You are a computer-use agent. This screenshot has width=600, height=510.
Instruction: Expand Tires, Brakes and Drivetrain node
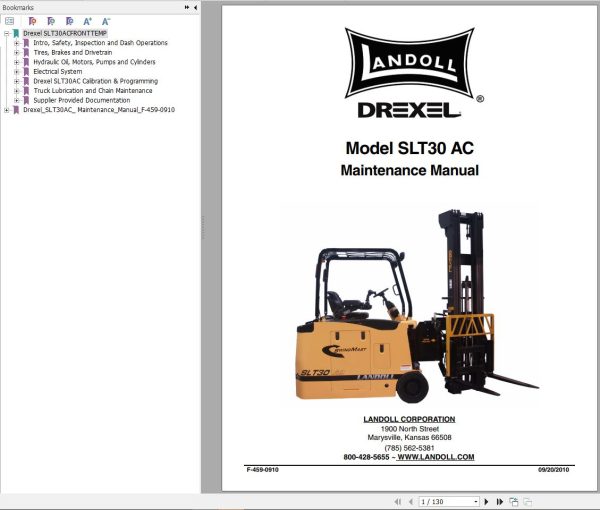[x=16, y=52]
